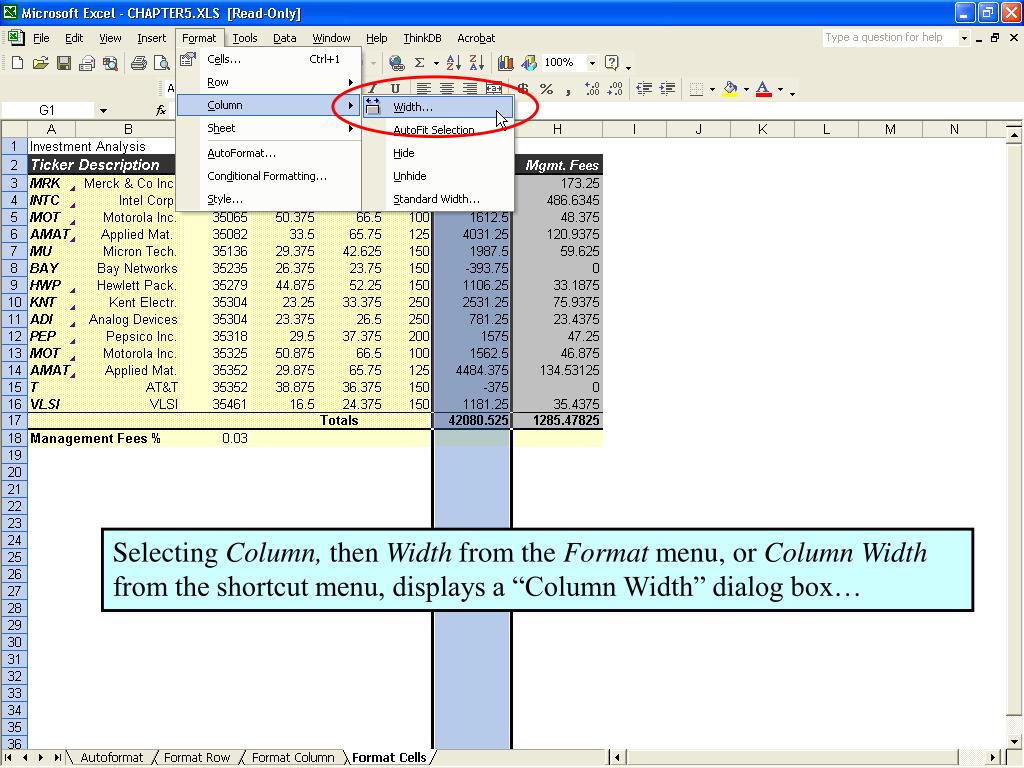
Task: Open AutoFormat... from the Format menu
Action: point(269,153)
